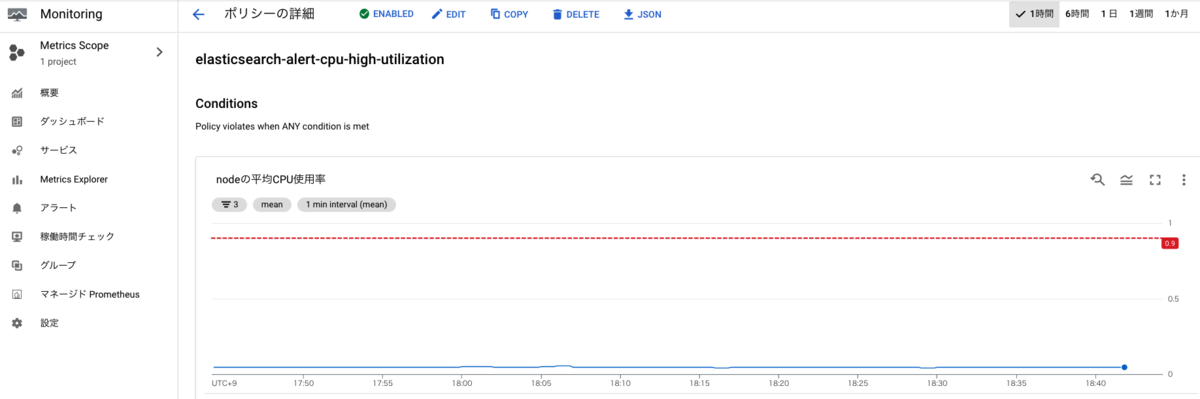This screenshot has height=399, width=1200.
Task: Download policy via JSON button
Action: (642, 15)
